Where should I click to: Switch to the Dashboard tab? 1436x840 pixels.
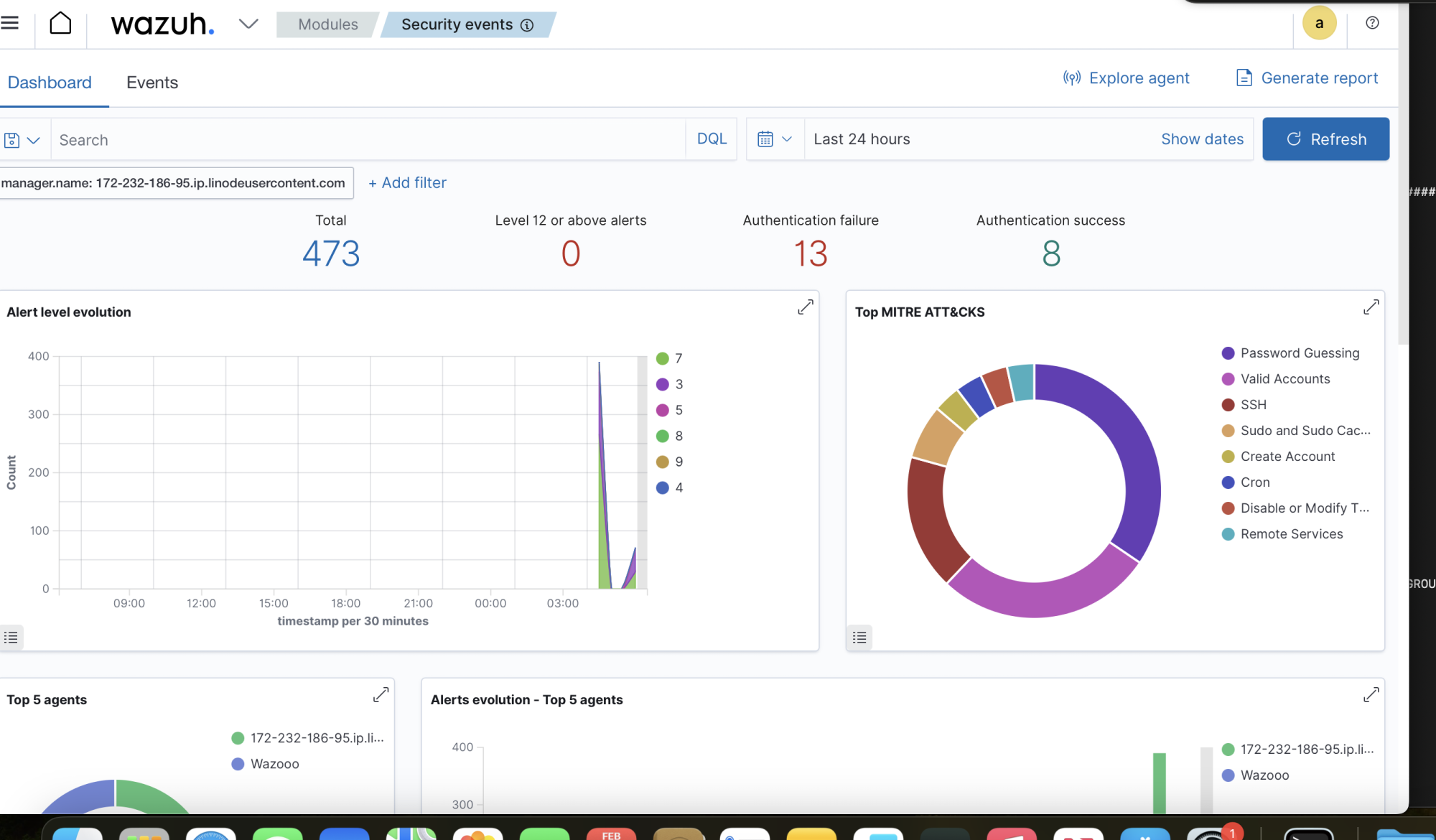pos(50,83)
